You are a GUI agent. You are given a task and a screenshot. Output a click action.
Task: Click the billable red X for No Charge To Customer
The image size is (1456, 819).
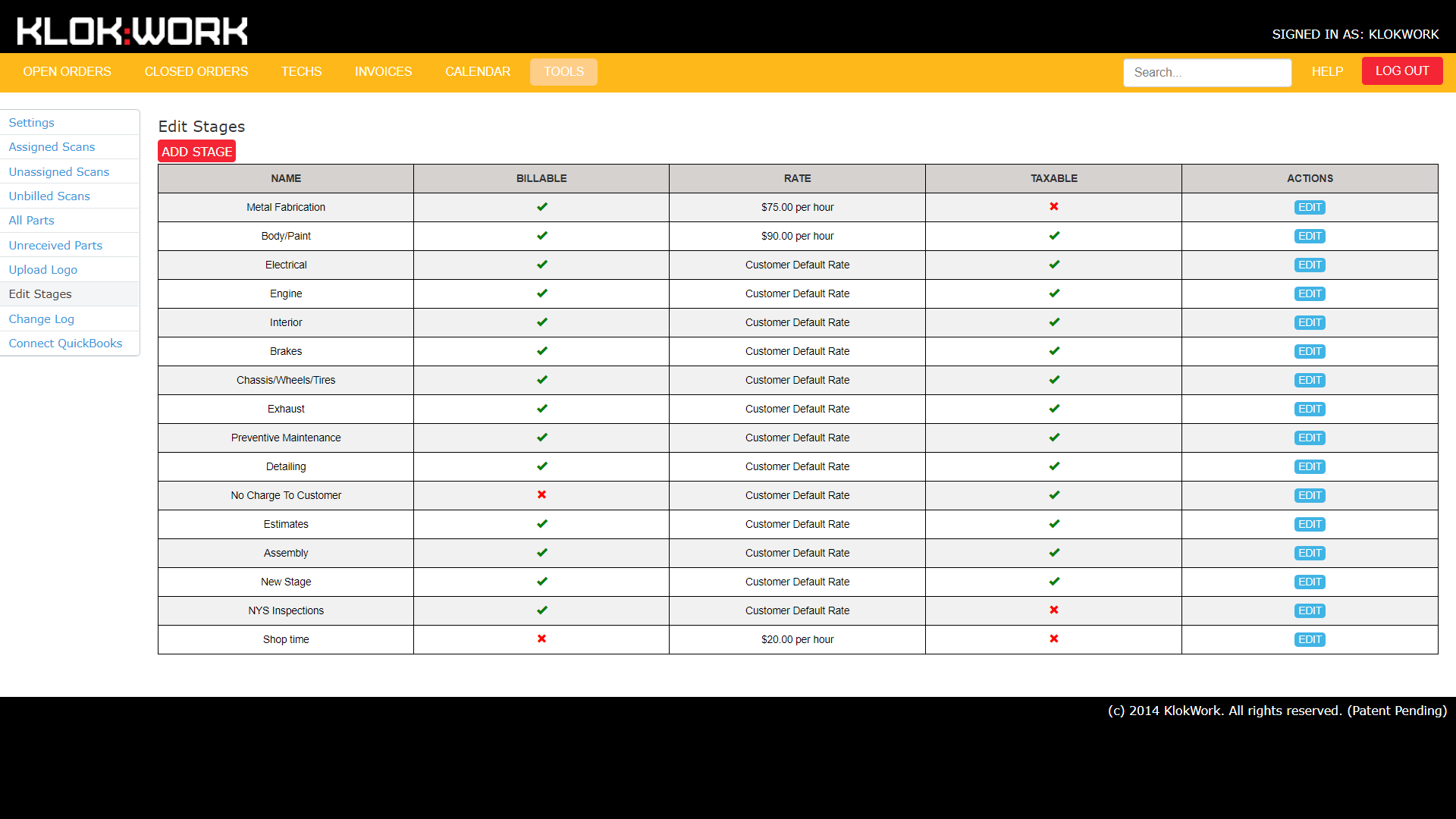[x=541, y=494]
